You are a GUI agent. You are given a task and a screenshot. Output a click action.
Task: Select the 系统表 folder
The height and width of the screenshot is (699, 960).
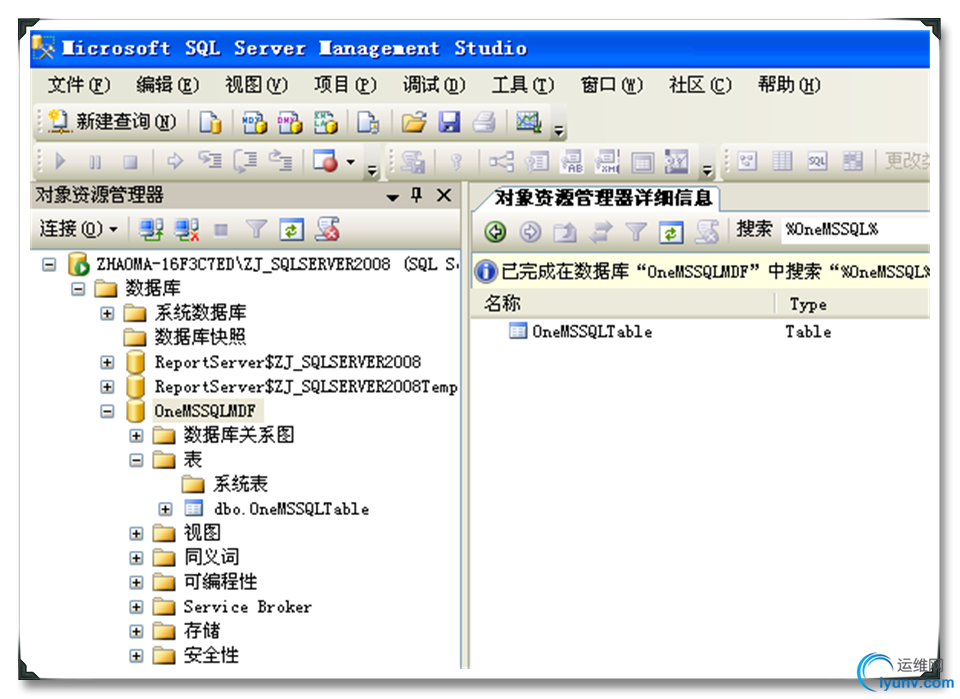point(240,484)
